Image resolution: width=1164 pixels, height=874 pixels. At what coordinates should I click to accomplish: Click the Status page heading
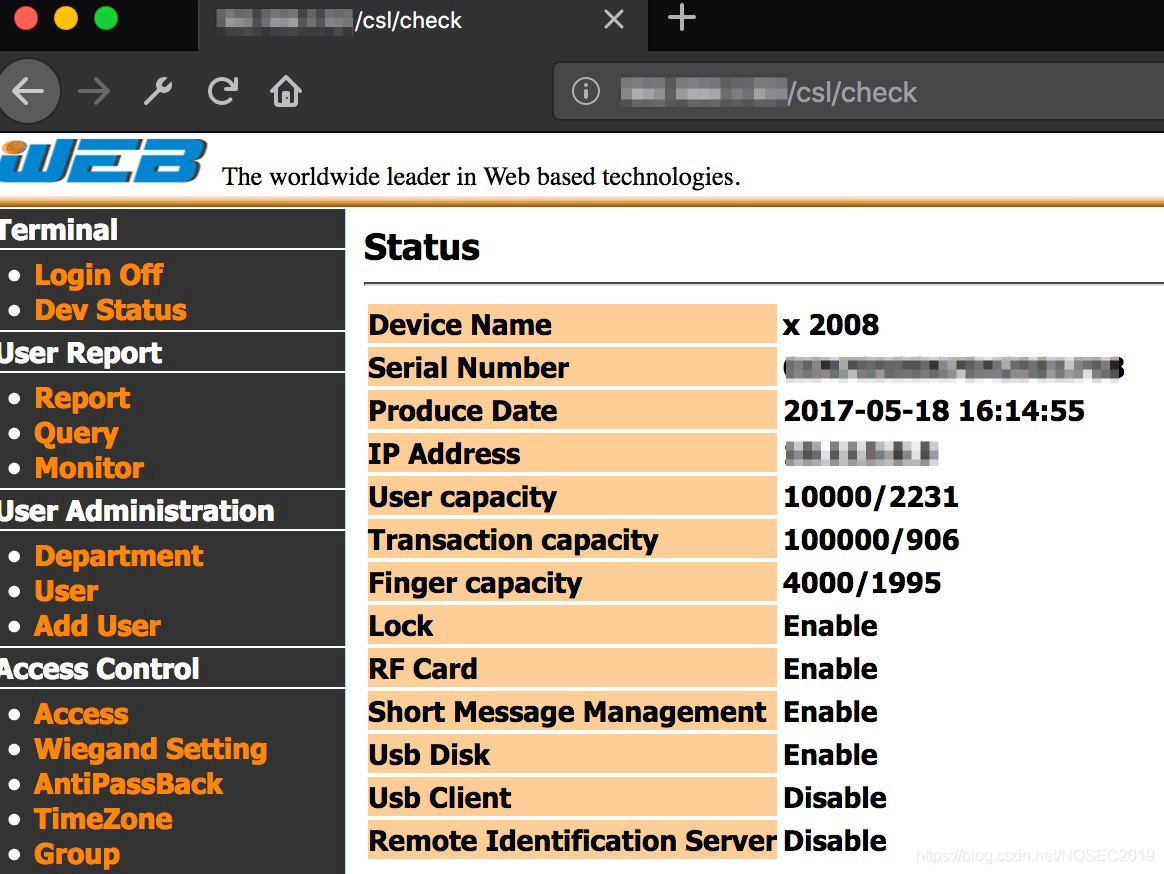coord(422,247)
